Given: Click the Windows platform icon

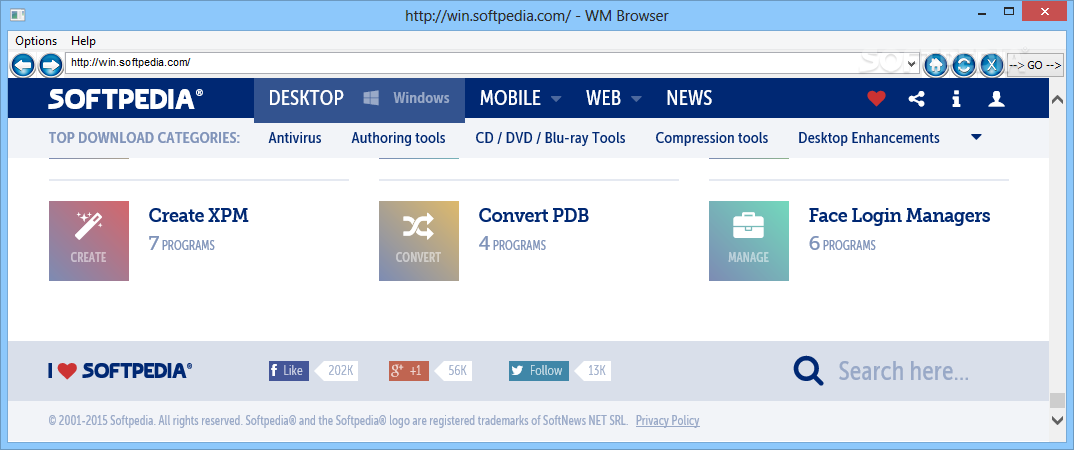Looking at the screenshot, I should pos(372,99).
